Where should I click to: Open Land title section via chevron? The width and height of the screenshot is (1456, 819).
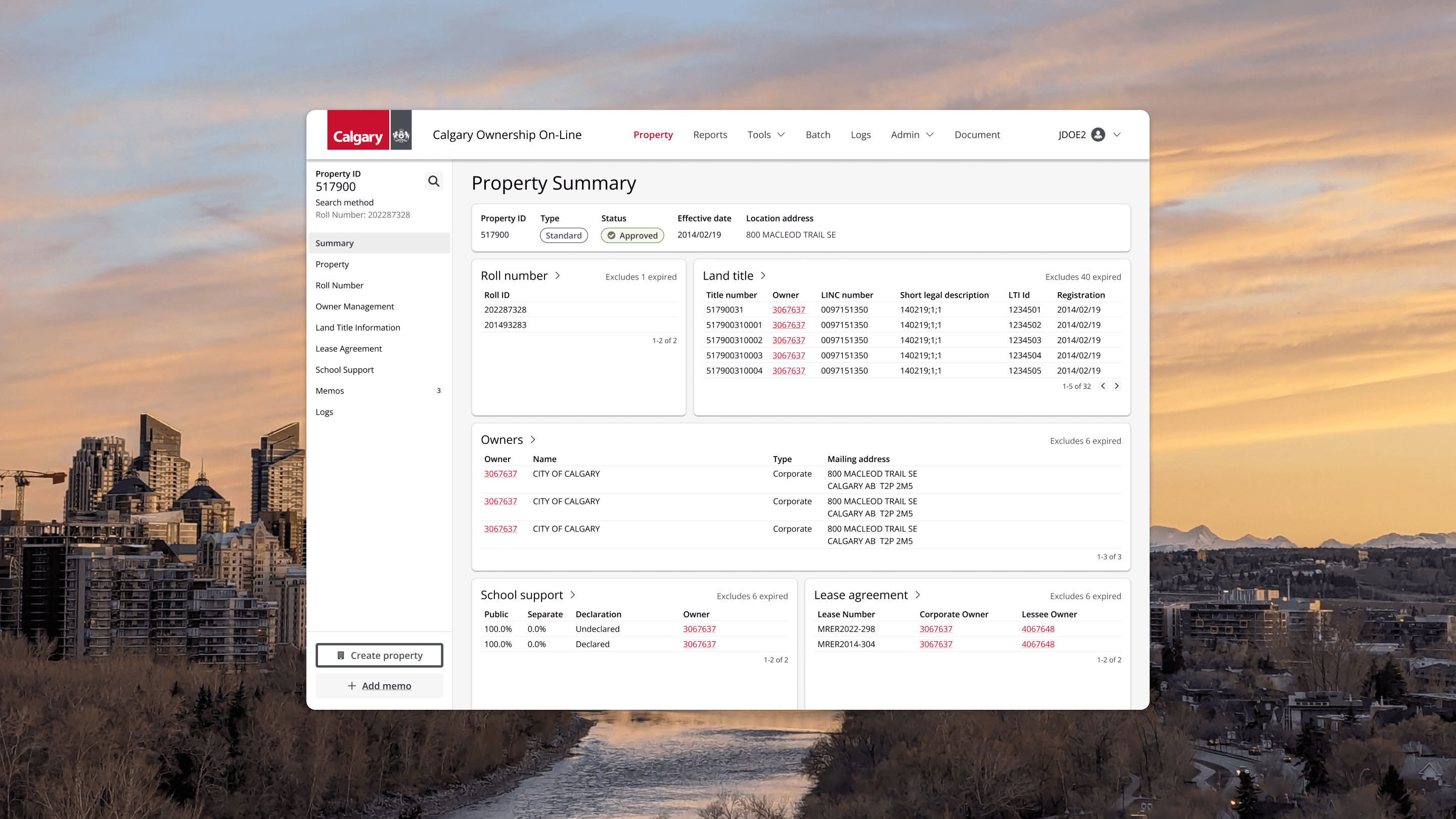pyautogui.click(x=763, y=275)
